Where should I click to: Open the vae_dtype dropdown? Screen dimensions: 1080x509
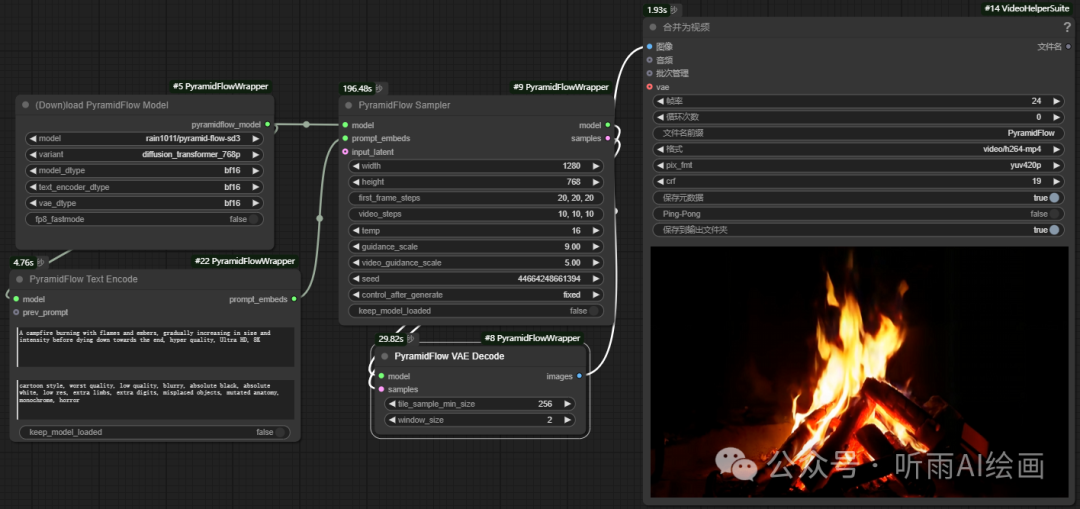click(144, 203)
